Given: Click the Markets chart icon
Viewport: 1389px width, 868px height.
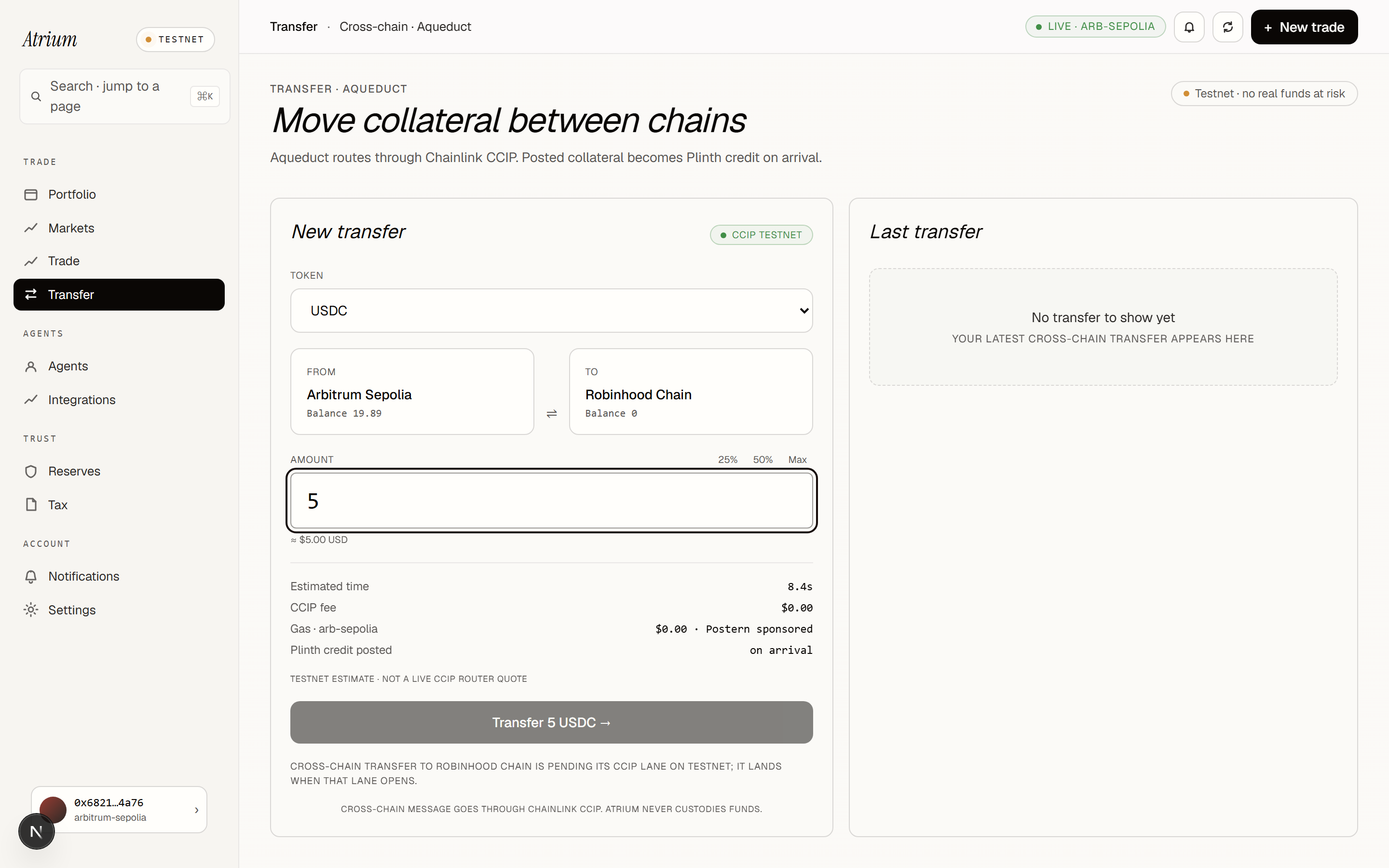Looking at the screenshot, I should pos(31,228).
